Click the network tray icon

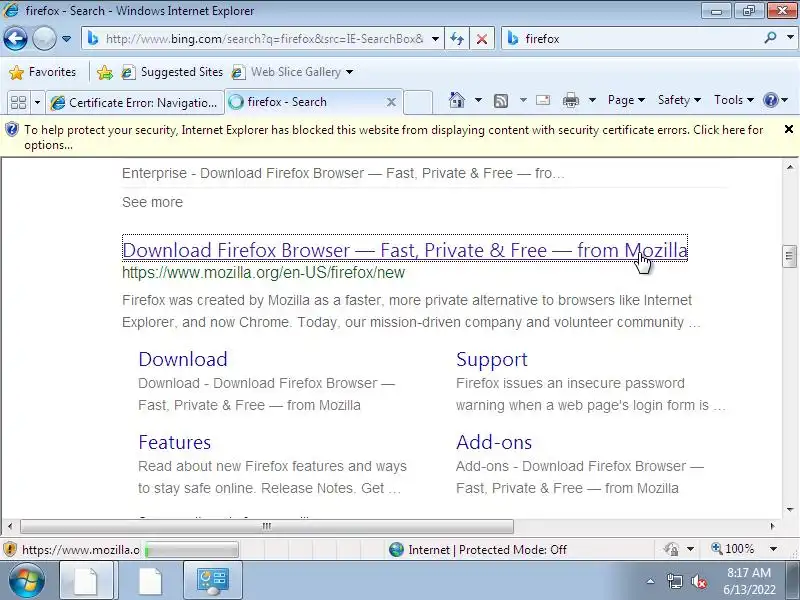[674, 581]
